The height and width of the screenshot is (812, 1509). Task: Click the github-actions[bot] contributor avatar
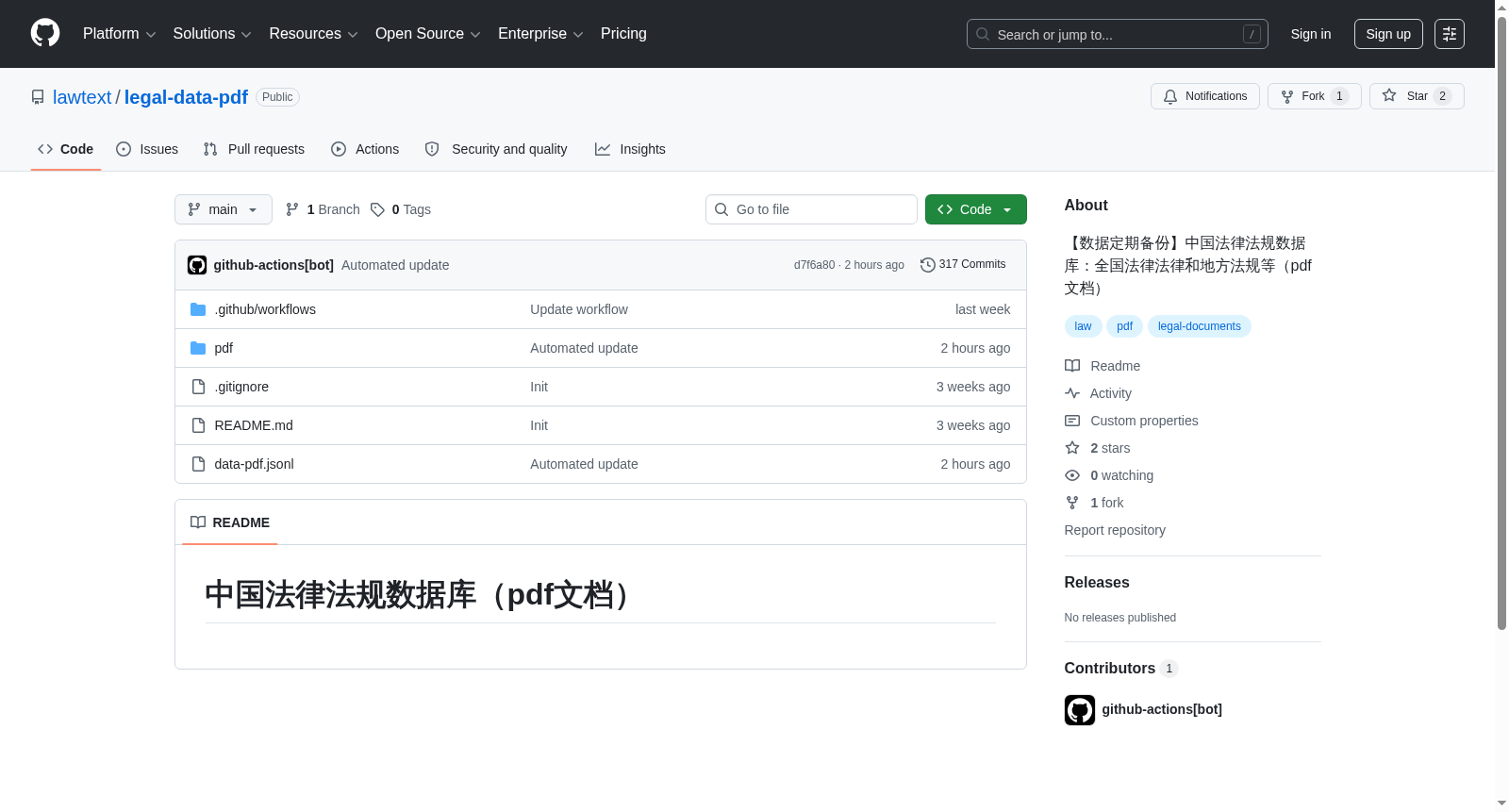tap(1080, 710)
